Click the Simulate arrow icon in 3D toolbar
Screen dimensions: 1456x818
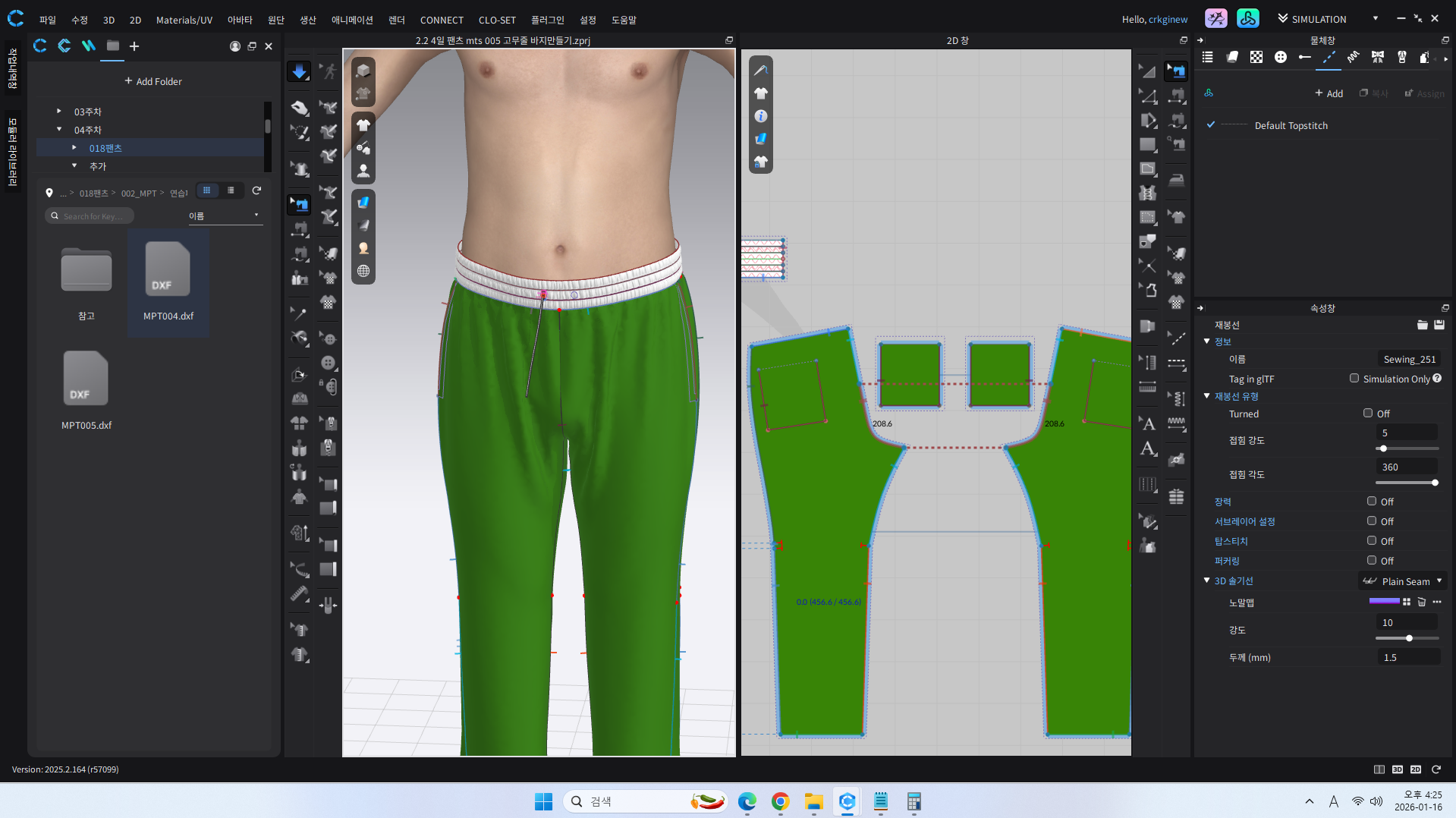[x=299, y=71]
